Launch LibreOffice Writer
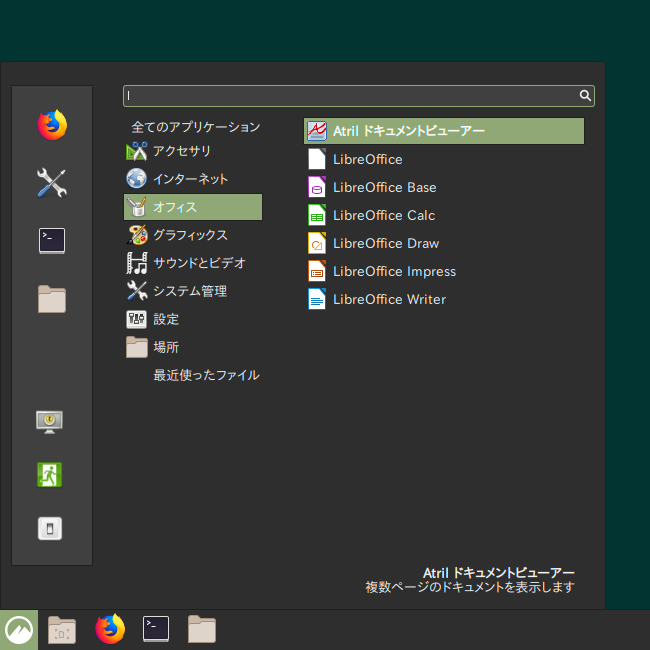 click(x=444, y=299)
